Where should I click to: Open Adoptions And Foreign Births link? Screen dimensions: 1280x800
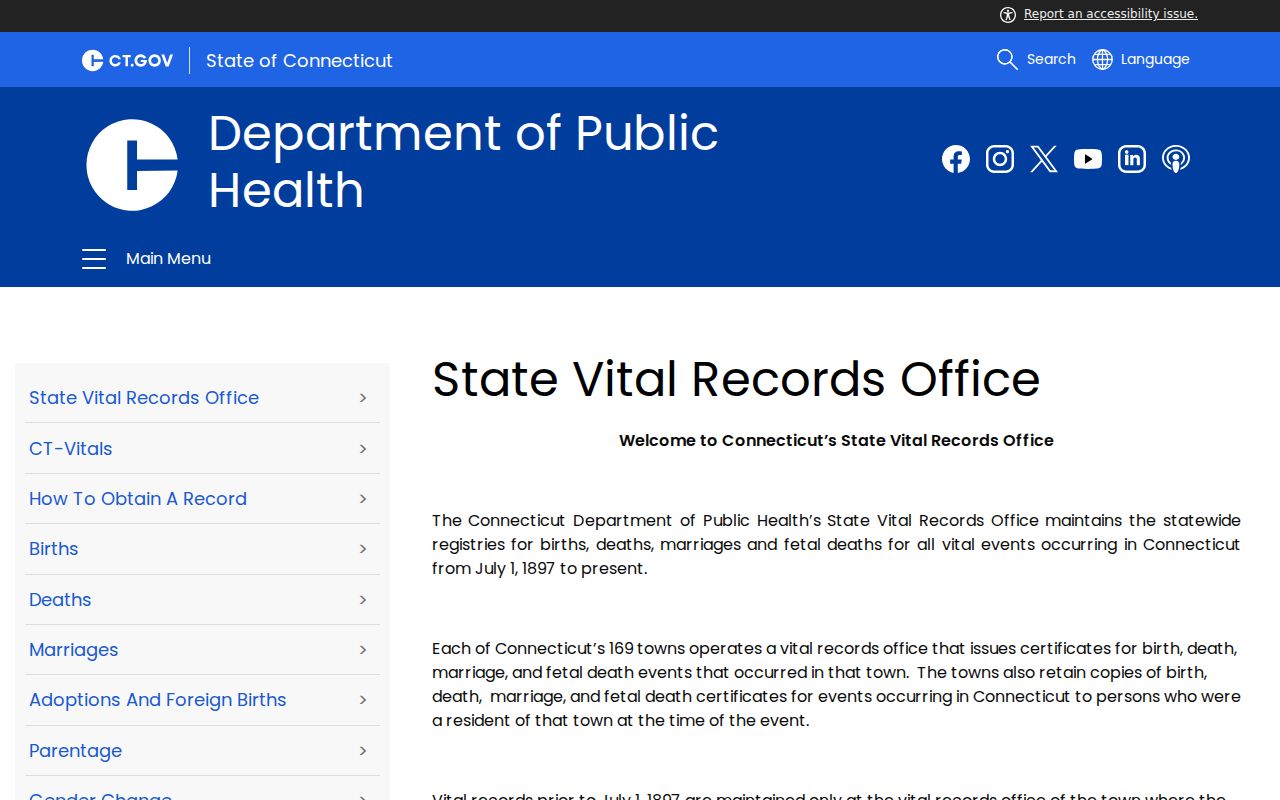(158, 700)
